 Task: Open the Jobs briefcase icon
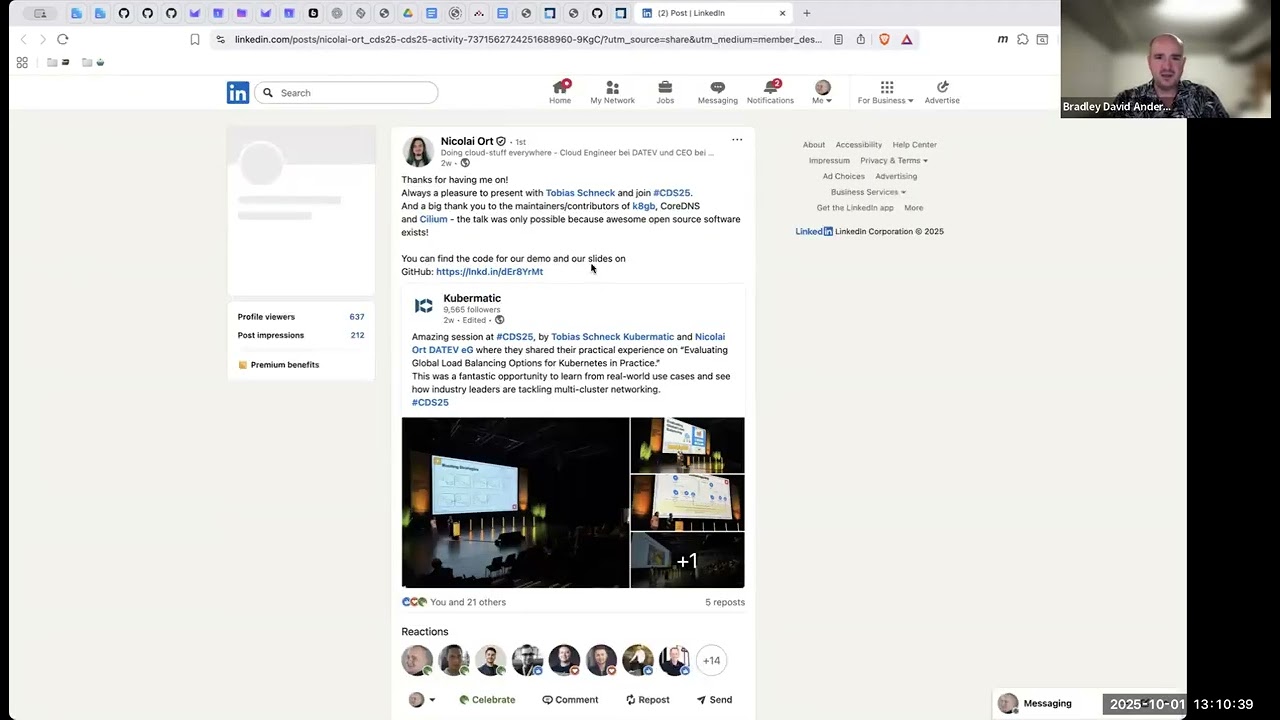[665, 88]
